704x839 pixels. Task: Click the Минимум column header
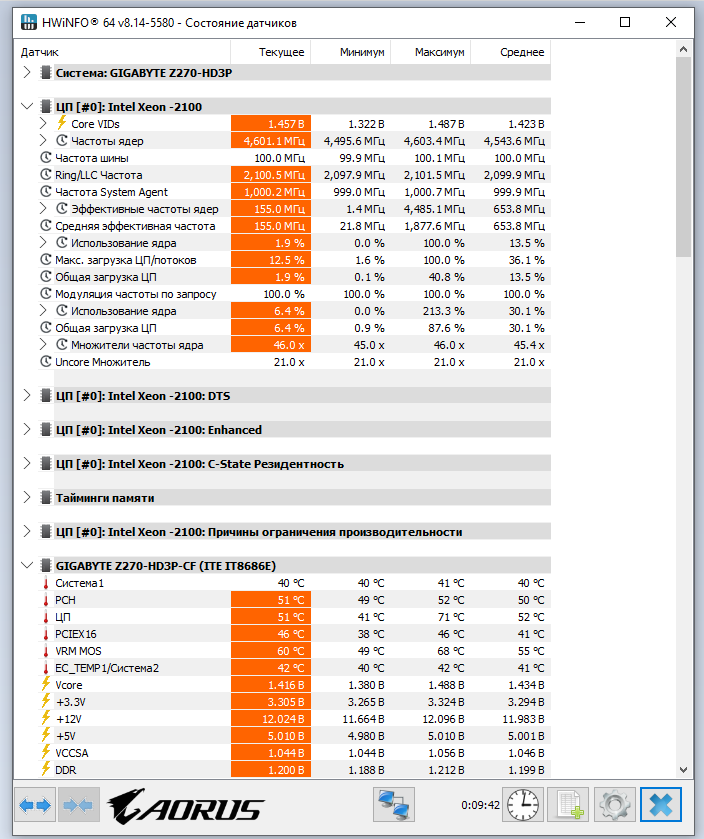tap(350, 52)
